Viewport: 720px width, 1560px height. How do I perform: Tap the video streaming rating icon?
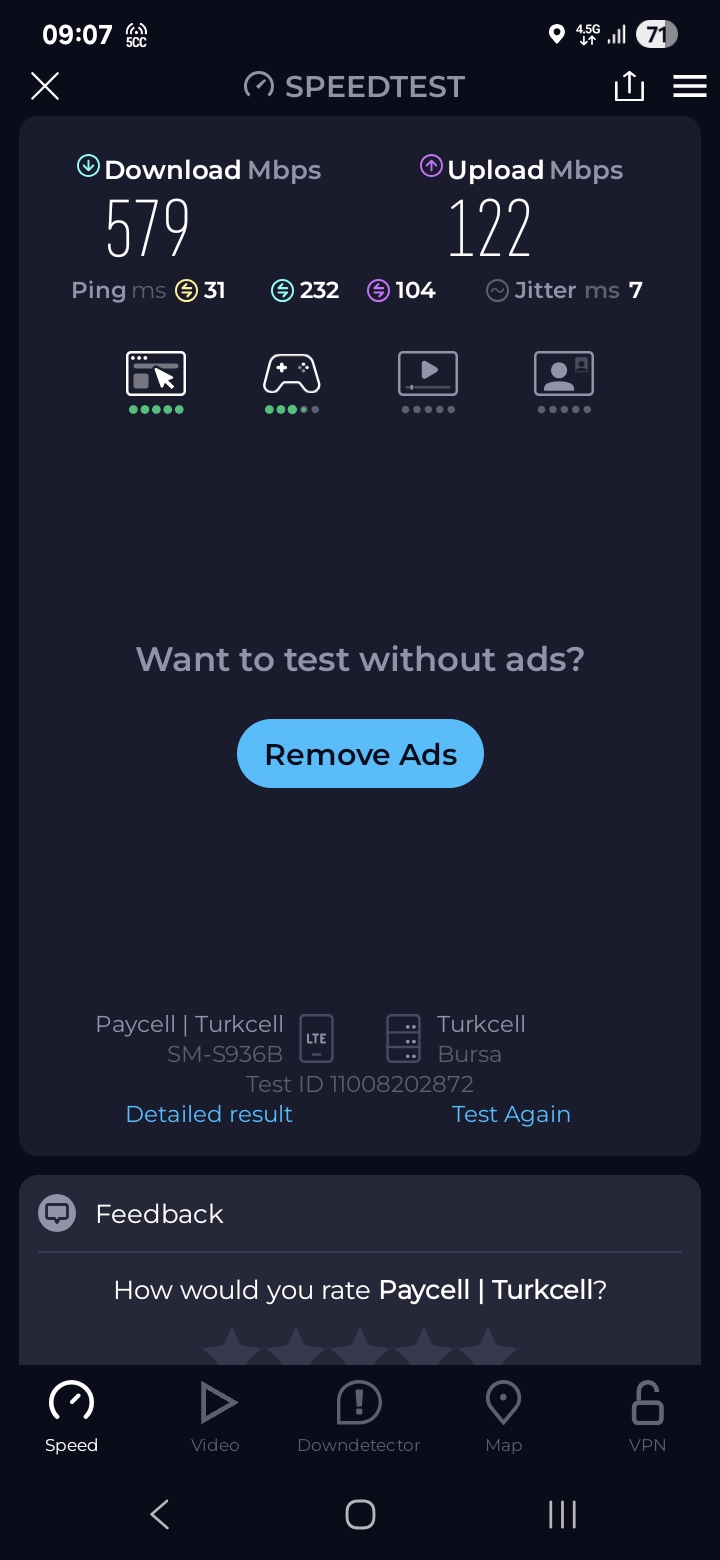[x=428, y=374]
